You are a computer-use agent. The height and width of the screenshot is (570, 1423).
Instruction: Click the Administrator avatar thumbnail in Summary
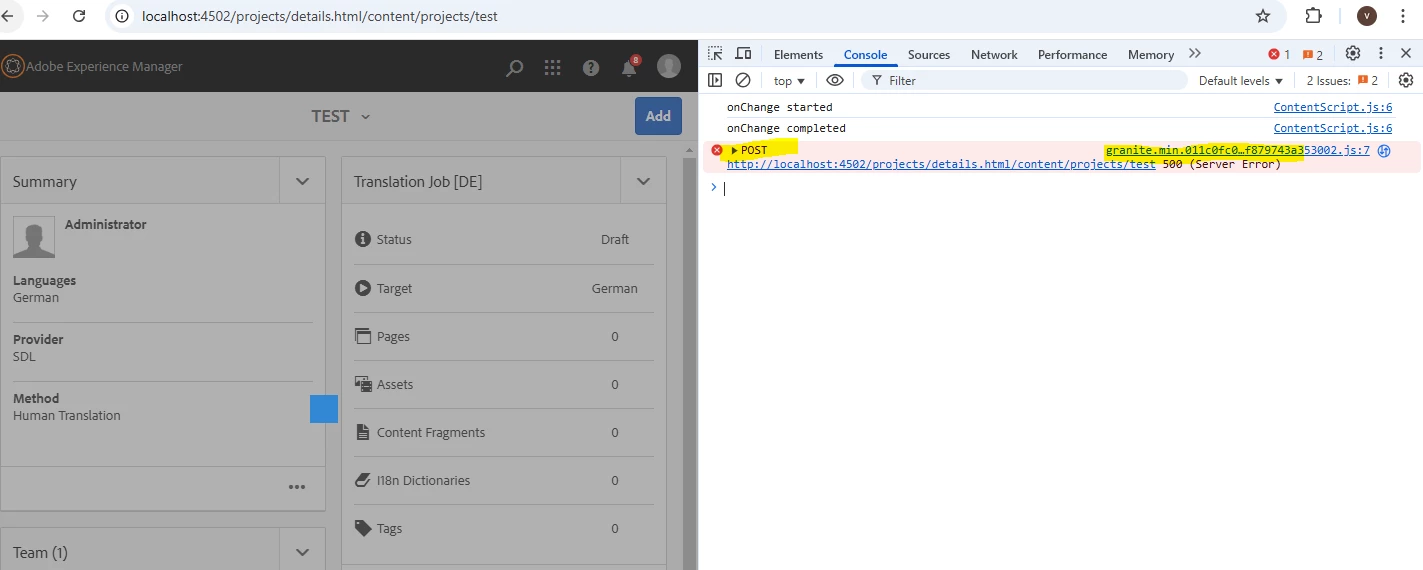[x=34, y=238]
